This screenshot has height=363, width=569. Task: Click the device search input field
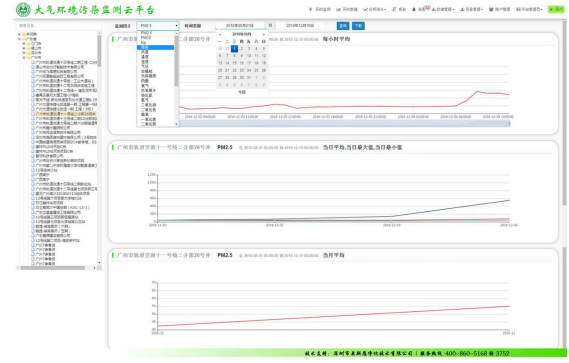(x=58, y=26)
